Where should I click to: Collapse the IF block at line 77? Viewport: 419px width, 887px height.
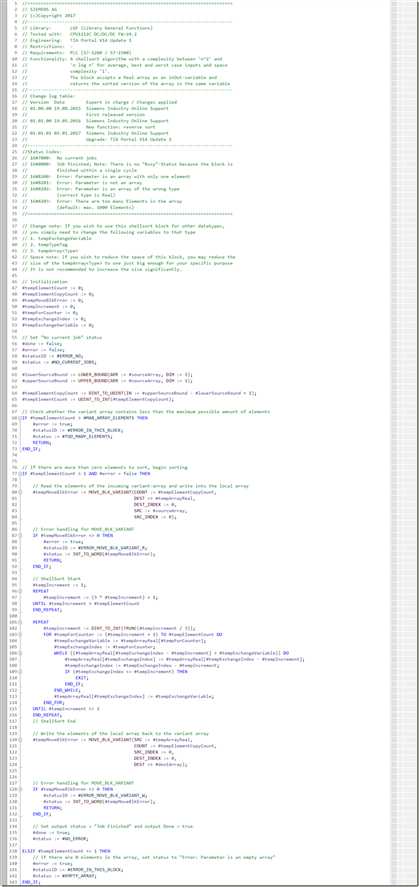click(19, 473)
